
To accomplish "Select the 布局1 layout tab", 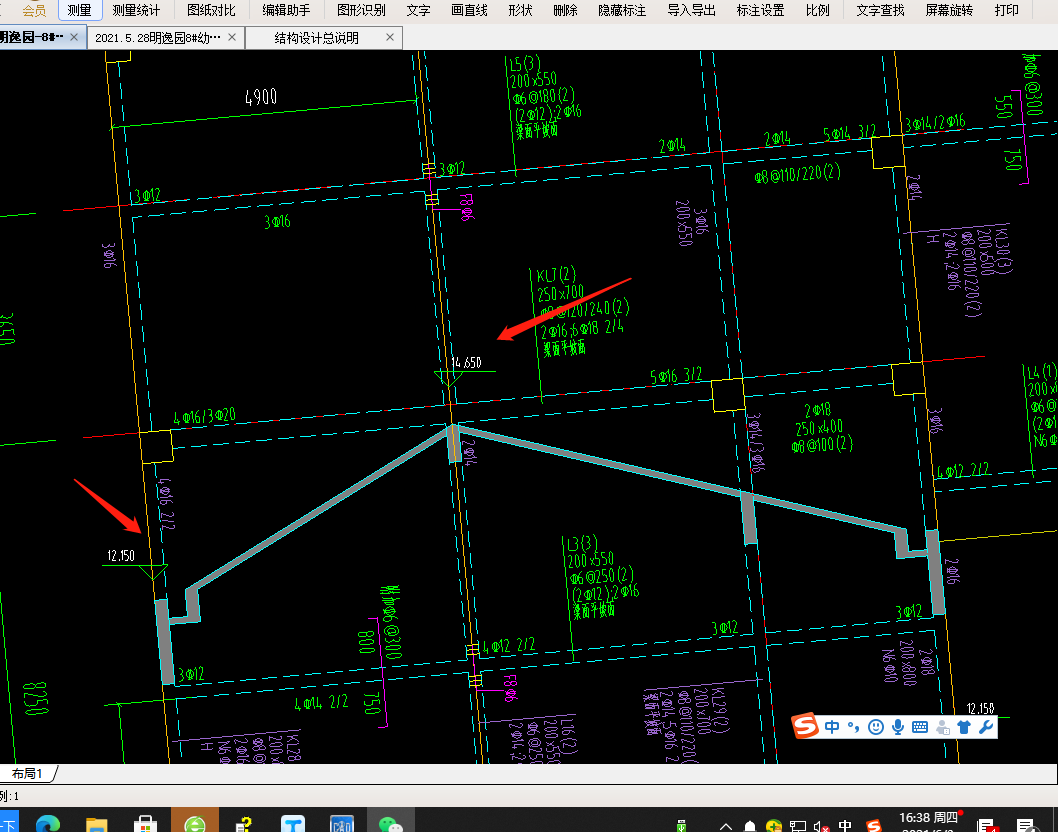I will pyautogui.click(x=27, y=773).
